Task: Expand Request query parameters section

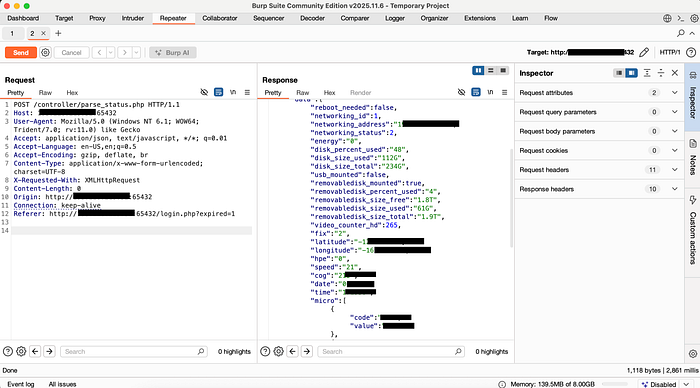Action: tap(675, 112)
